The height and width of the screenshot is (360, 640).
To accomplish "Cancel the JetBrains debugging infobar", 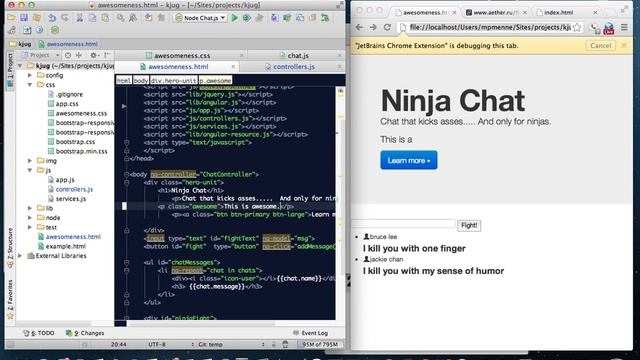I will click(x=600, y=45).
